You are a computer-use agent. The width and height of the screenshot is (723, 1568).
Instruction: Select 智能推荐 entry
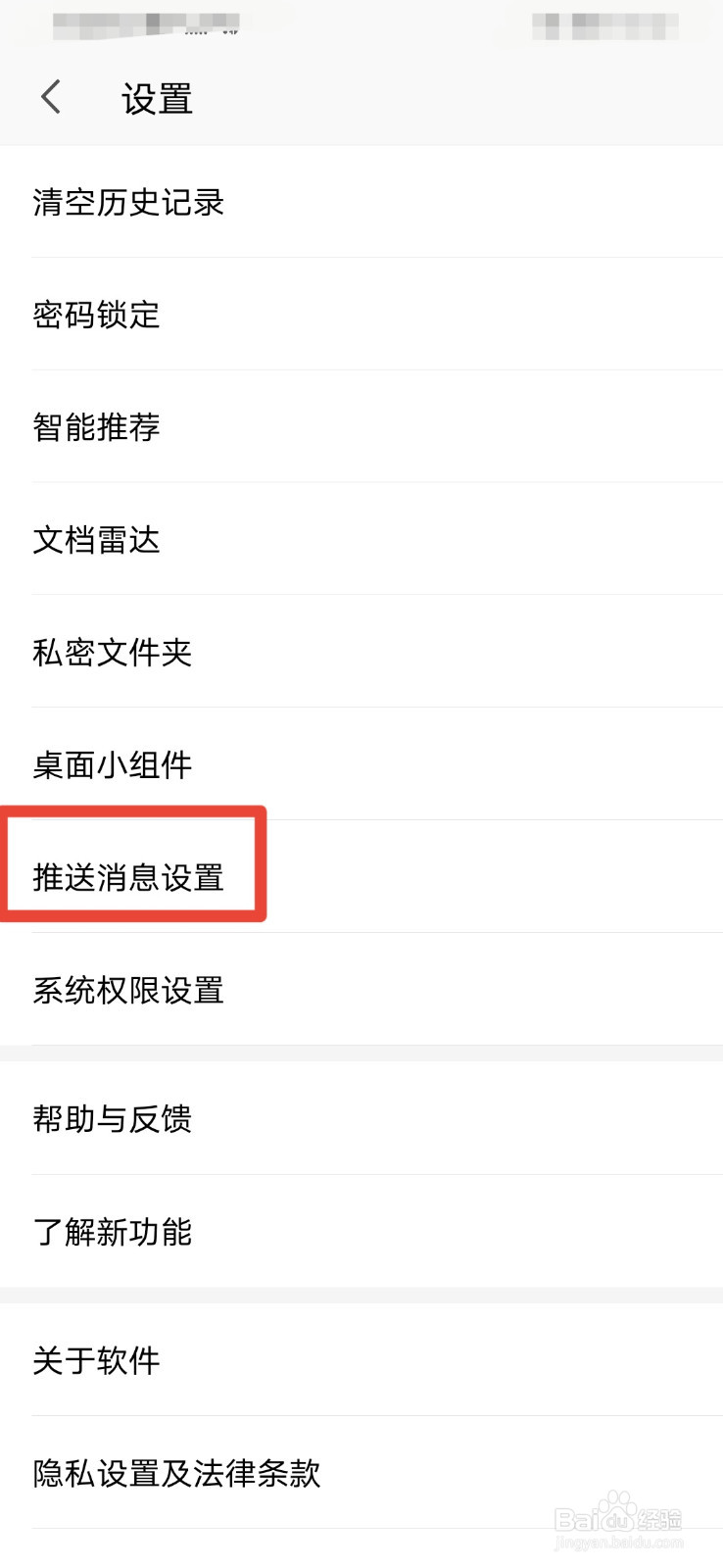(361, 427)
